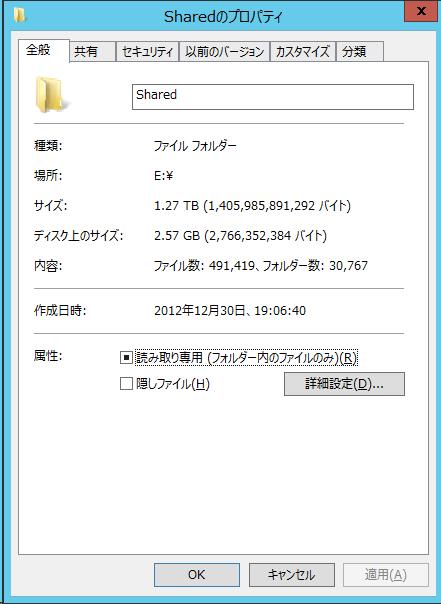This screenshot has height=604, width=441.
Task: Open the 詳細設定(D)... advanced settings
Action: tap(344, 384)
